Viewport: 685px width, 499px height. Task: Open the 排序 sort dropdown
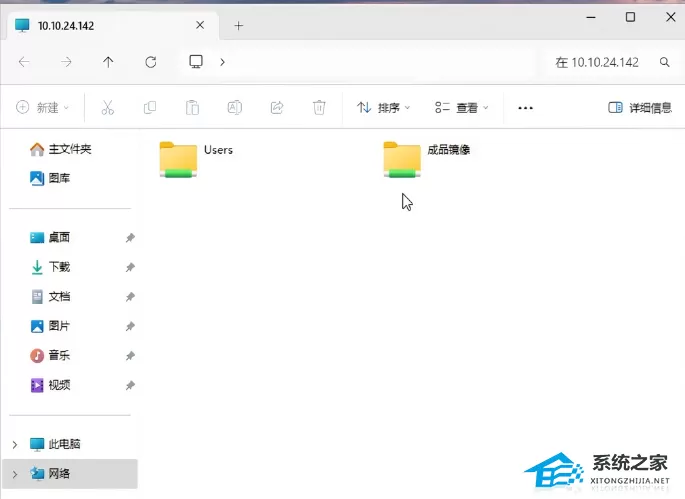pyautogui.click(x=383, y=107)
